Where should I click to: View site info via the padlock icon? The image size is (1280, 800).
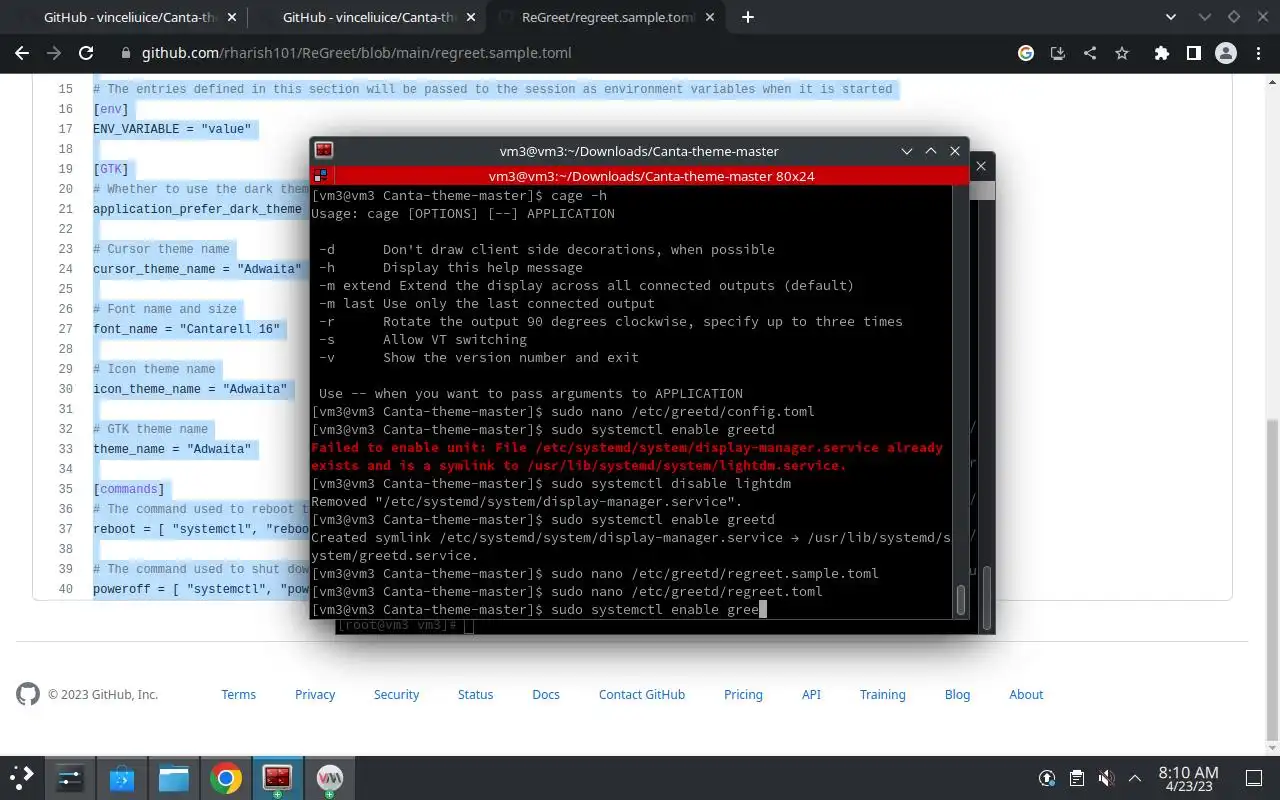[x=125, y=53]
